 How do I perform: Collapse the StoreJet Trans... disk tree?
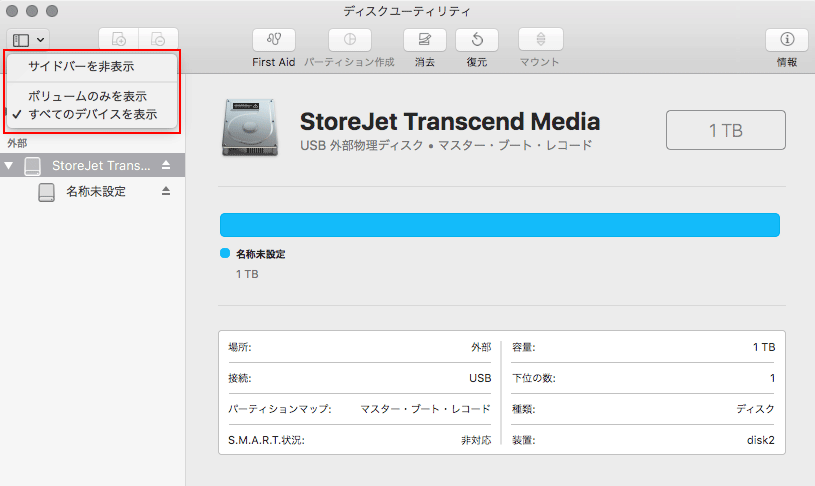click(9, 166)
